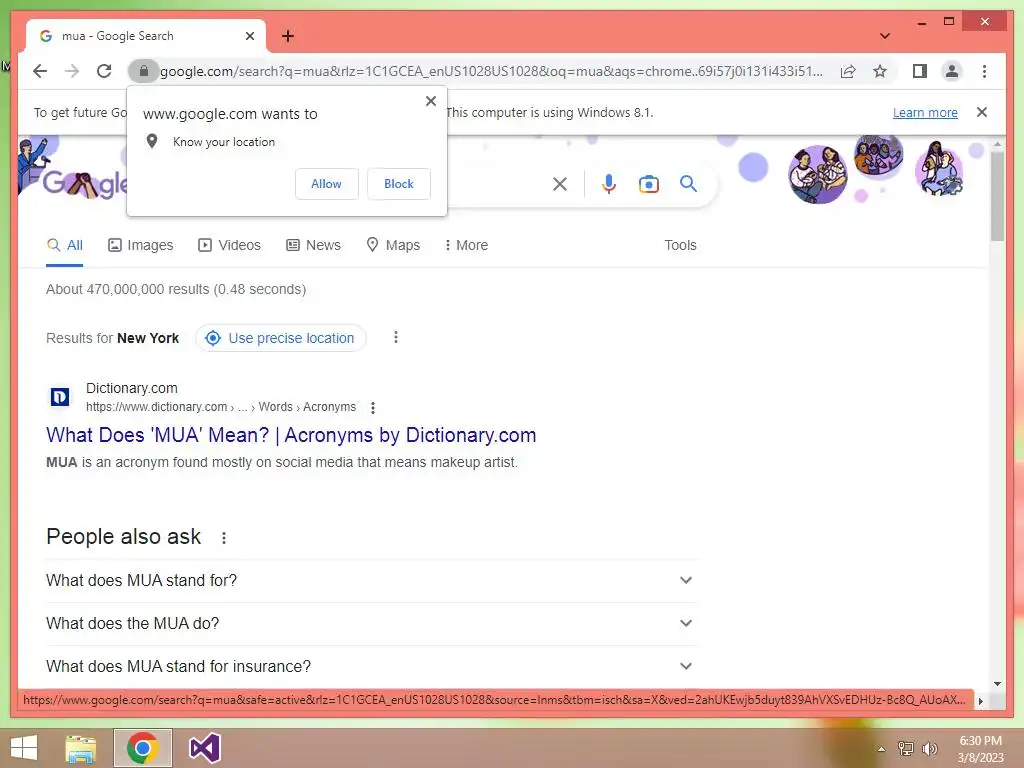Image resolution: width=1024 pixels, height=768 pixels.
Task: Open What Does 'MUA' Mean? result
Action: click(x=291, y=435)
